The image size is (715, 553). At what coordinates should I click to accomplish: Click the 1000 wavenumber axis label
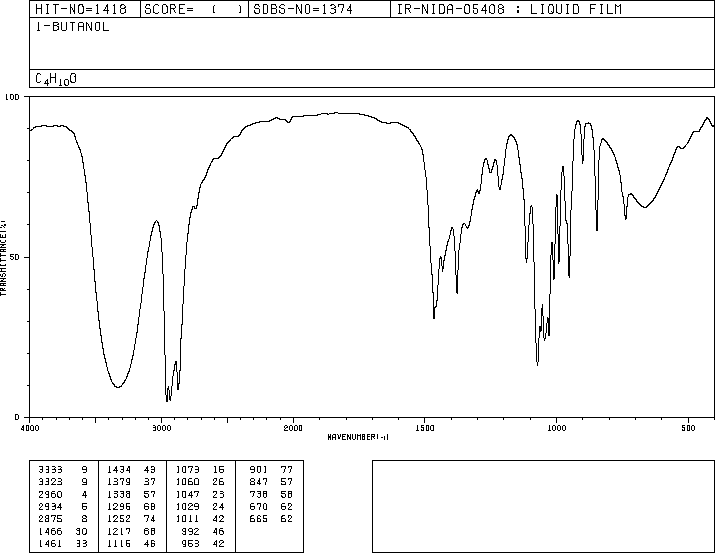[x=556, y=428]
